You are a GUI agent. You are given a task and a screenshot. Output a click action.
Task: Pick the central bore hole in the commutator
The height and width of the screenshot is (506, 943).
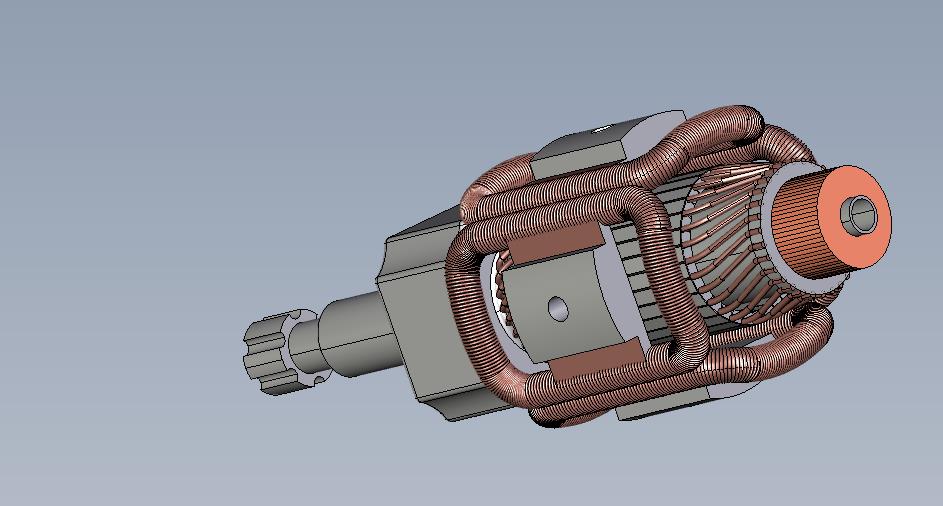863,214
